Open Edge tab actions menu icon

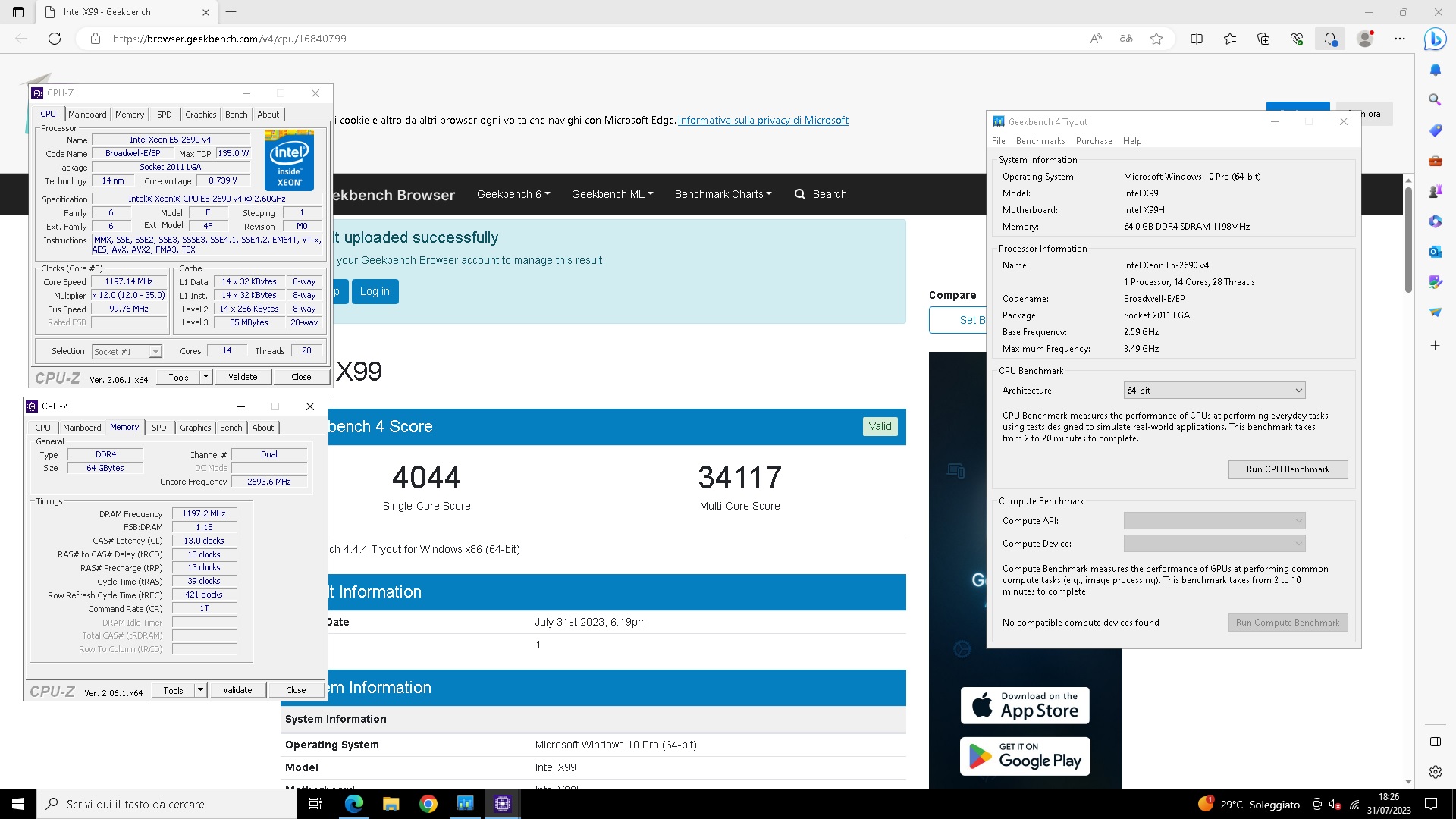point(18,12)
